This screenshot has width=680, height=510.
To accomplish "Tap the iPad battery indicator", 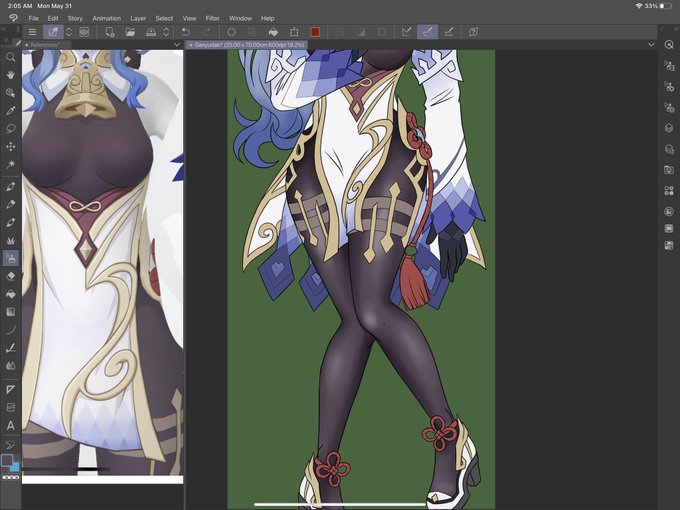I will tap(666, 6).
